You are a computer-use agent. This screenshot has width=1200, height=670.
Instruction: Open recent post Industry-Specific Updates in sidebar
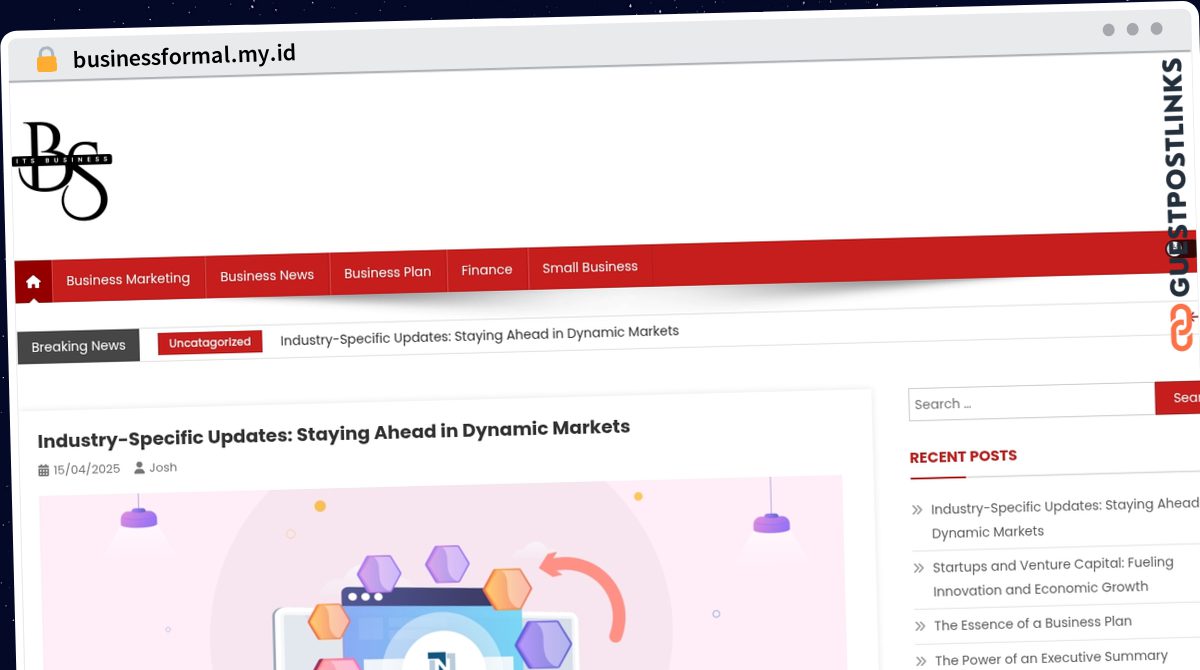point(1065,518)
